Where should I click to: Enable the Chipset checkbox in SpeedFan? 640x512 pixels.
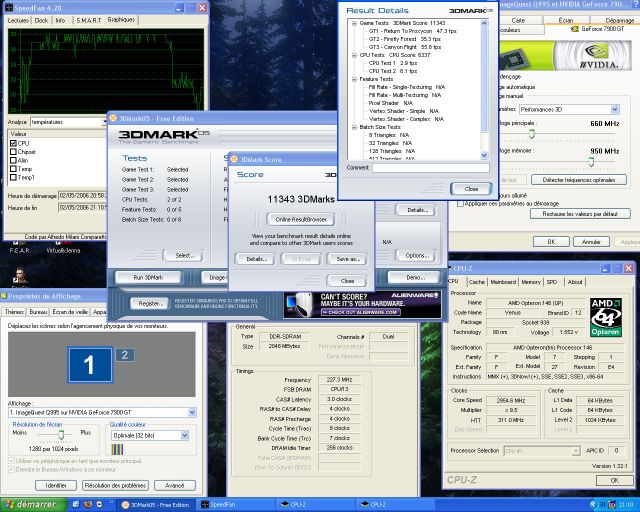coord(13,152)
